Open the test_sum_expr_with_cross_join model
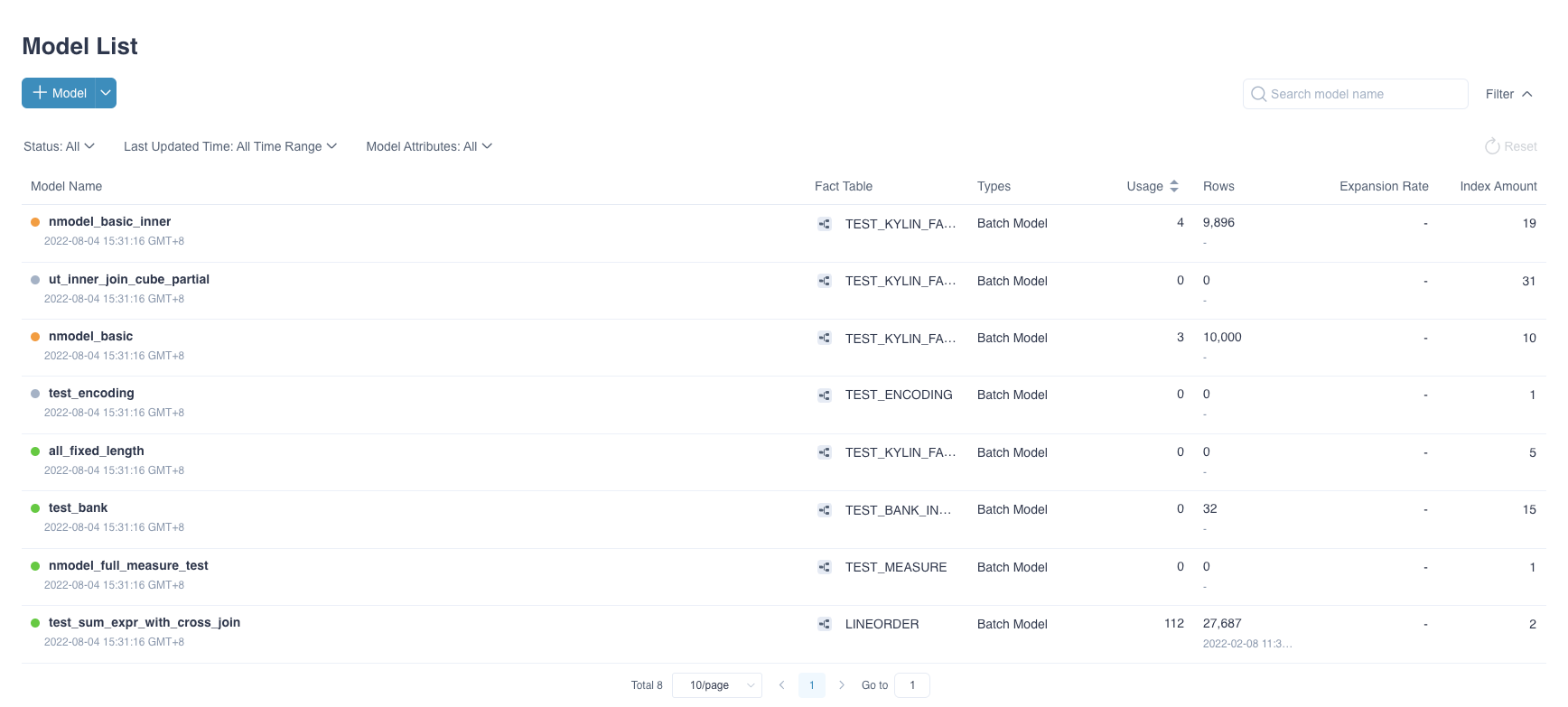Screen dimensions: 1568x707 click(x=145, y=622)
